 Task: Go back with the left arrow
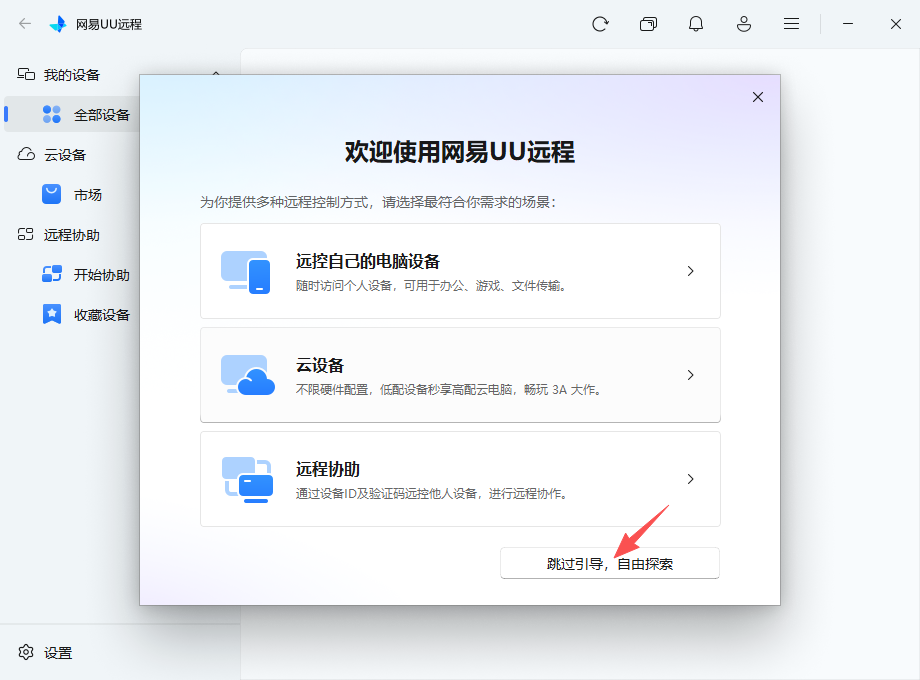pos(25,23)
